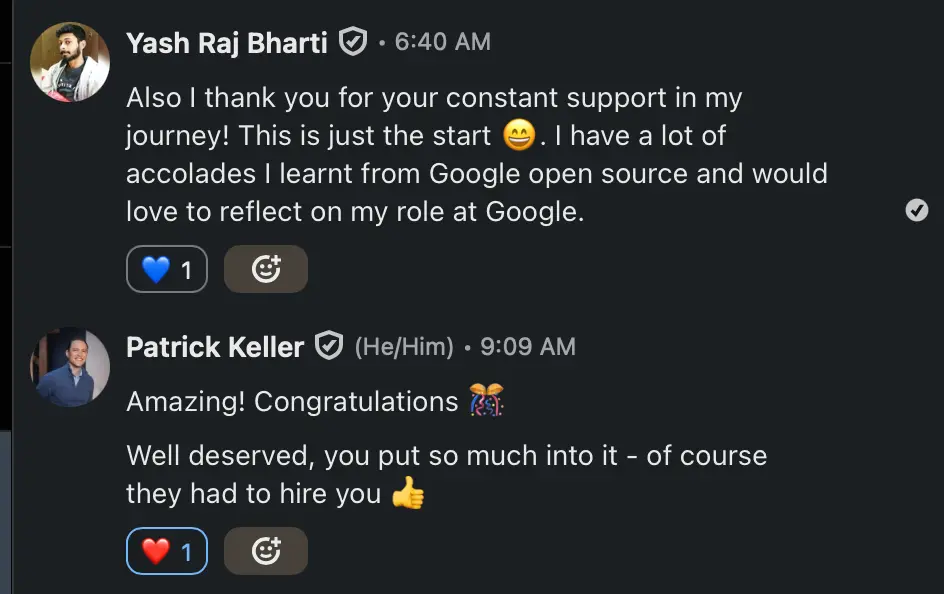Click the read receipt checkmark icon
The height and width of the screenshot is (594, 944).
916,210
